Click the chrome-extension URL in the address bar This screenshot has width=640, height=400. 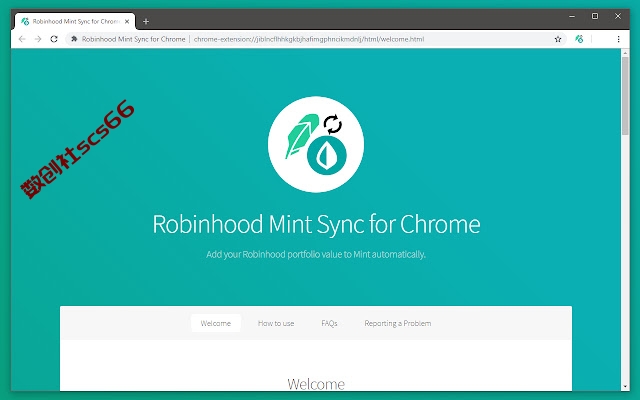(309, 39)
